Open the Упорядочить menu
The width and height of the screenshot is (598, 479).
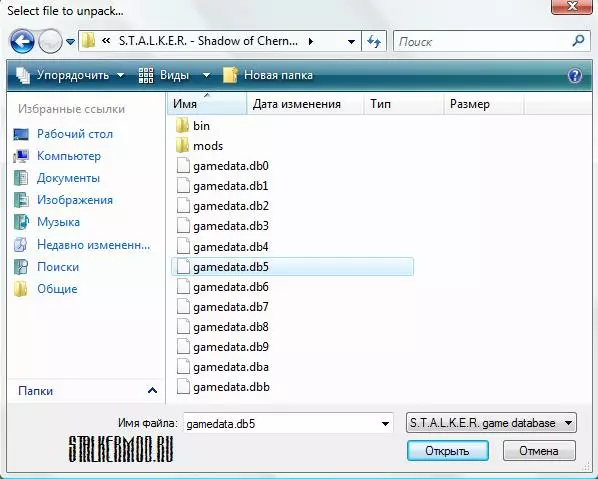[70, 75]
